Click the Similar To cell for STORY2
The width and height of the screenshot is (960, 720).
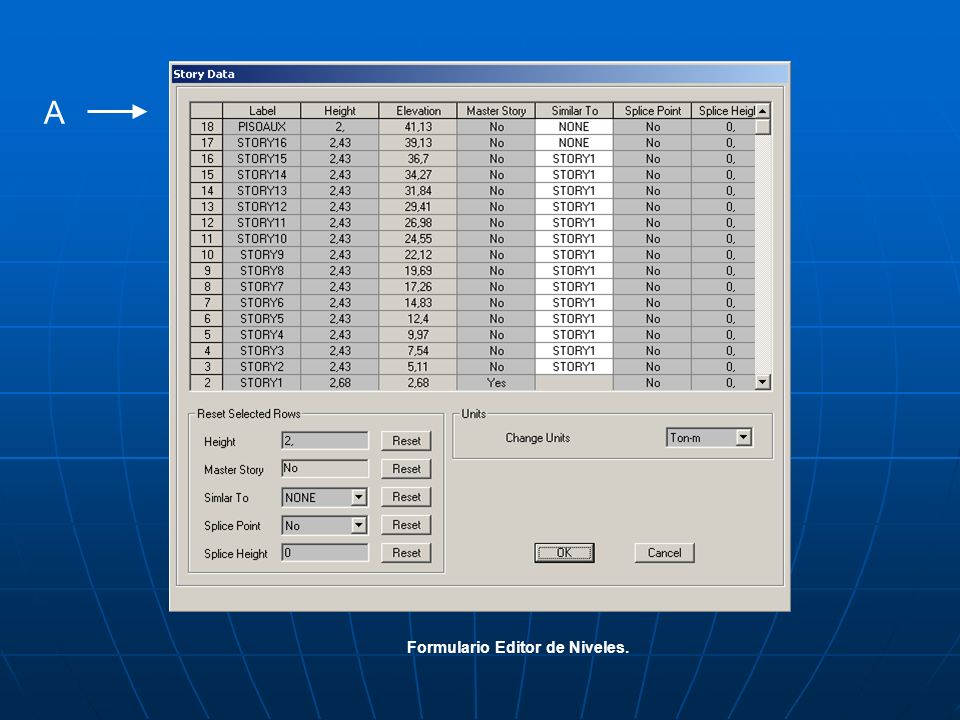coord(574,367)
